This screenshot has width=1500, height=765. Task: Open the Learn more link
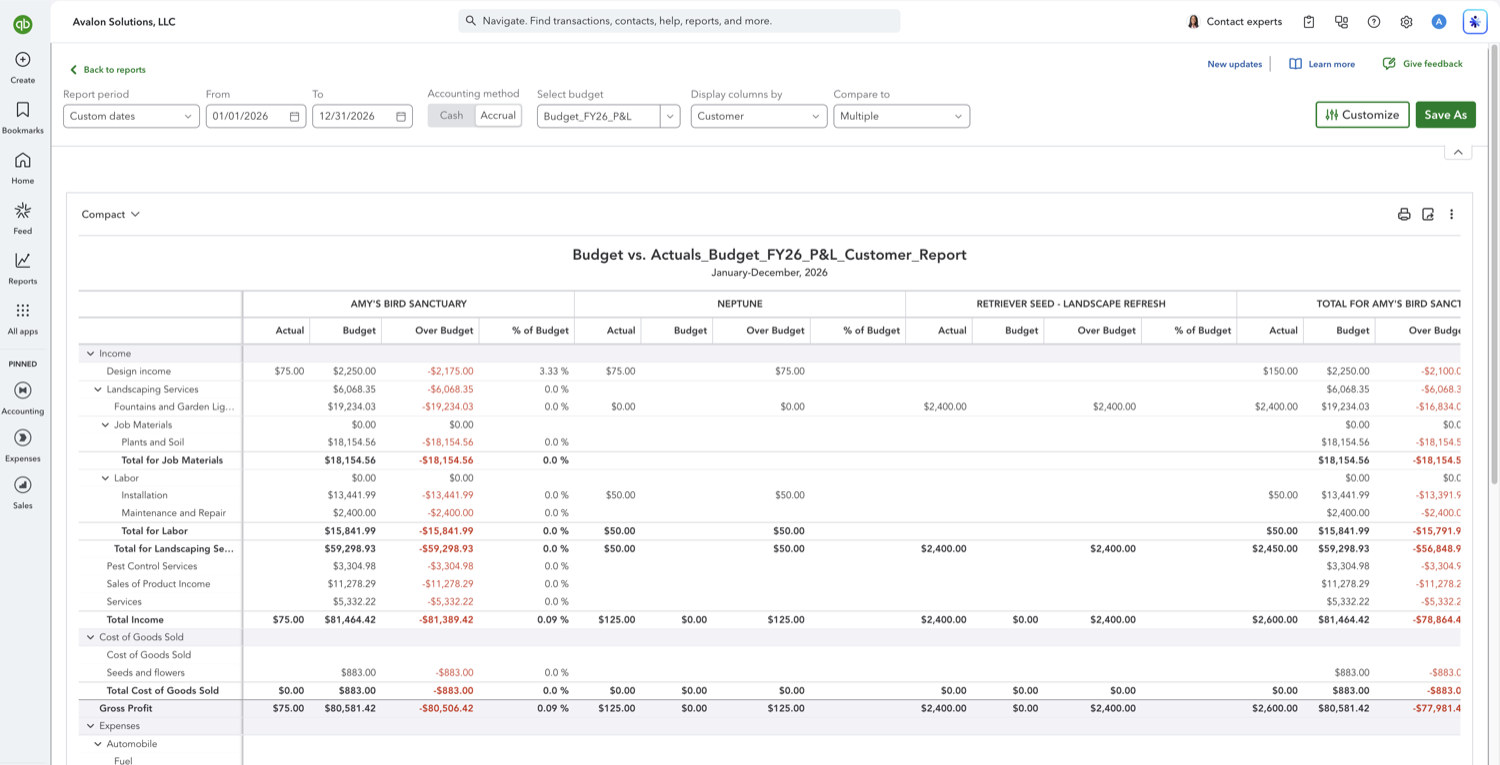click(1322, 64)
